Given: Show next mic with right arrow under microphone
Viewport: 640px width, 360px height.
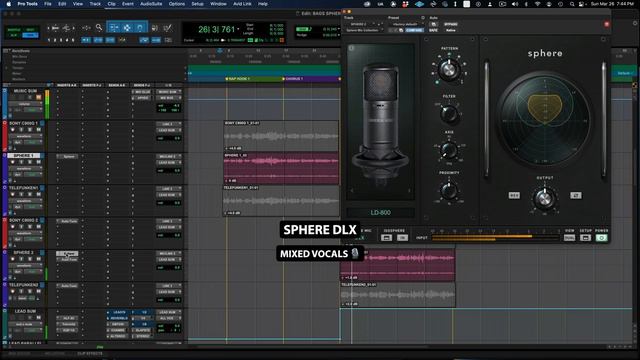Looking at the screenshot, I should pyautogui.click(x=409, y=191).
